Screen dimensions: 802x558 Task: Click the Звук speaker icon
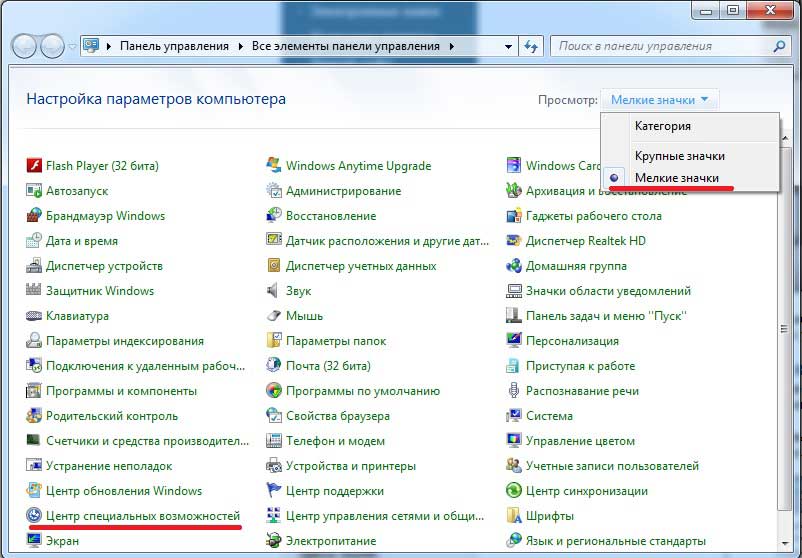274,291
